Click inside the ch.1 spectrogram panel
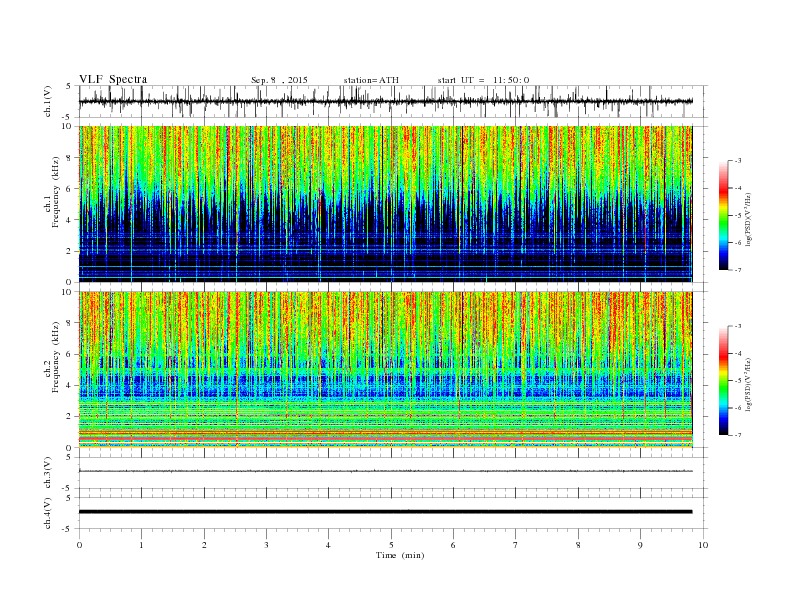Image resolution: width=792 pixels, height=612 pixels. pyautogui.click(x=385, y=204)
